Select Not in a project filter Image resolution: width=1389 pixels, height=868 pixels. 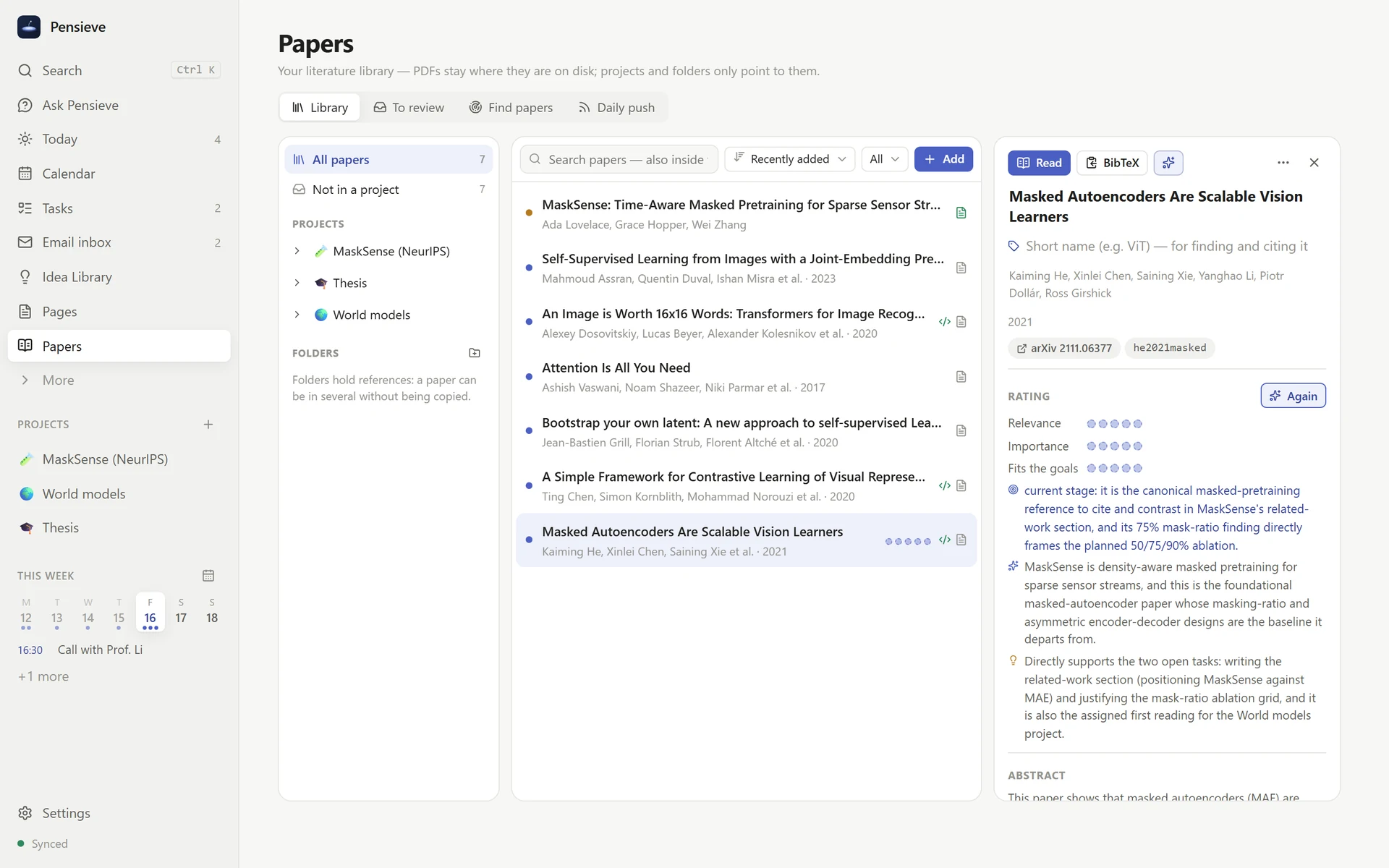click(x=388, y=190)
